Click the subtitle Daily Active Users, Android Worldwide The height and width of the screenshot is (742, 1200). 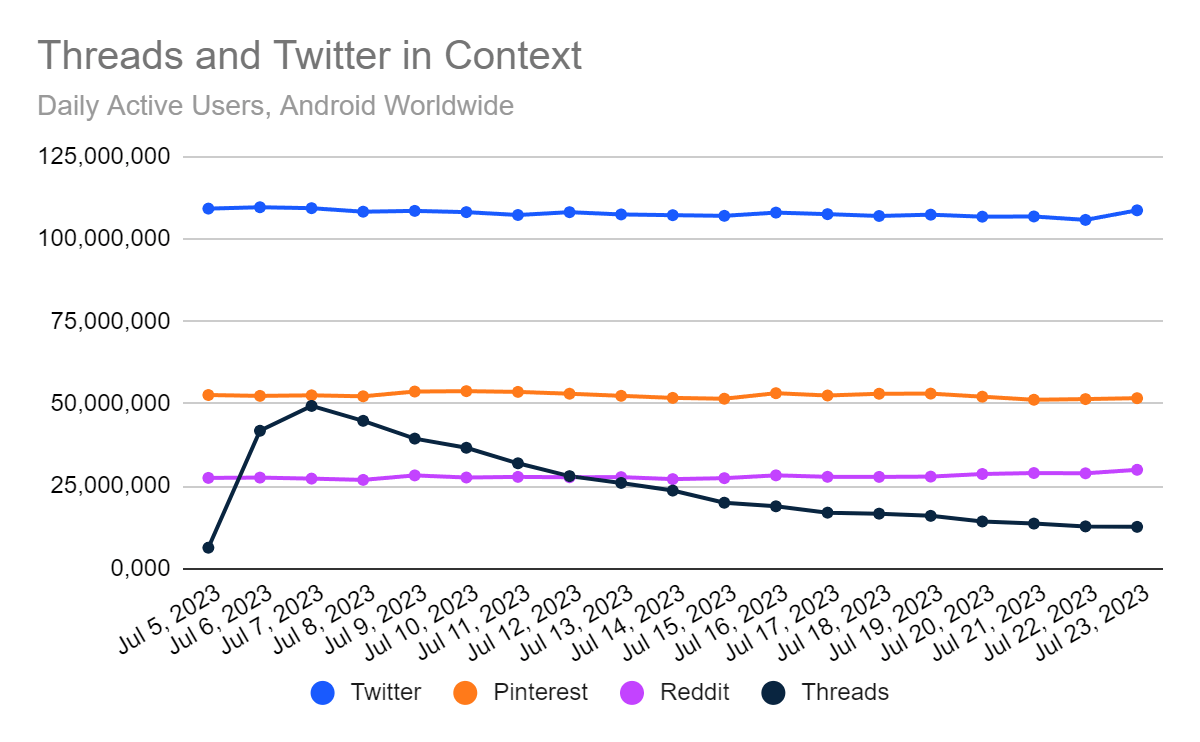[x=275, y=105]
